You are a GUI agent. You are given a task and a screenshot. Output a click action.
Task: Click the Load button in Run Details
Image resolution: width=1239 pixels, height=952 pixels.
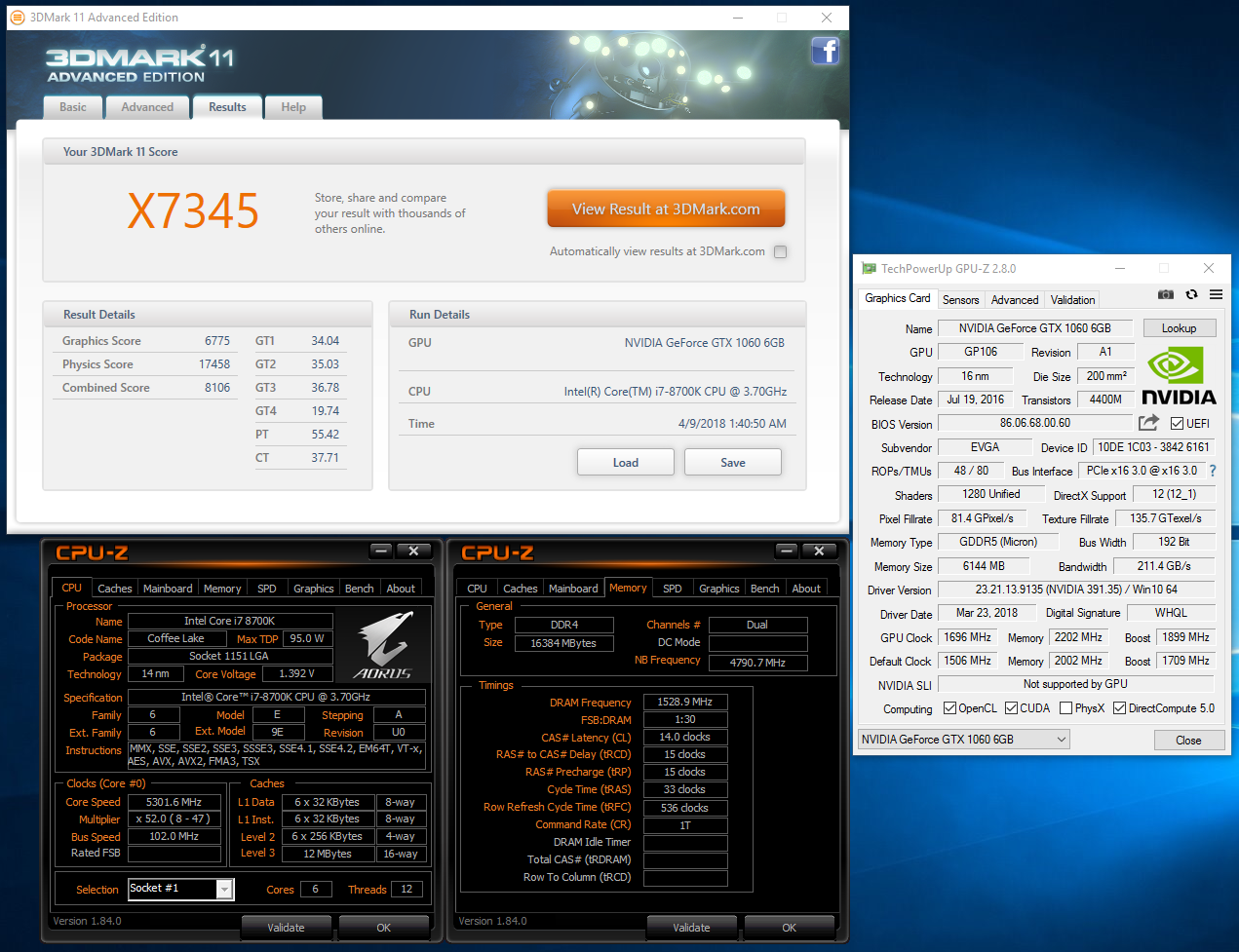click(626, 462)
